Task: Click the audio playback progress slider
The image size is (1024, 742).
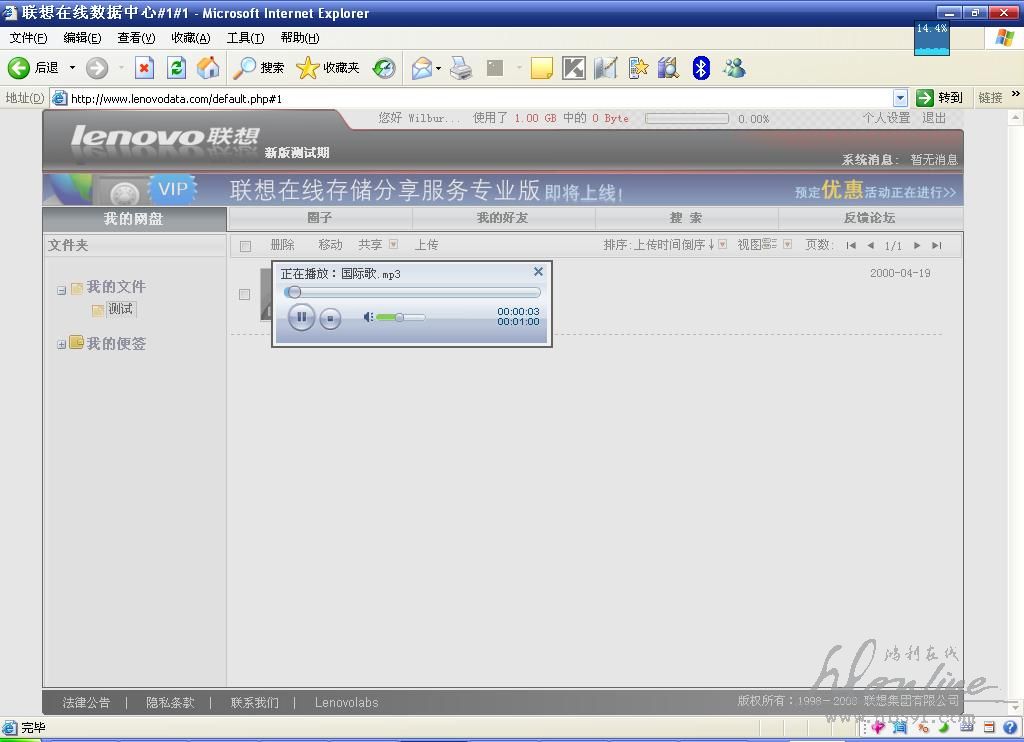Action: point(412,292)
